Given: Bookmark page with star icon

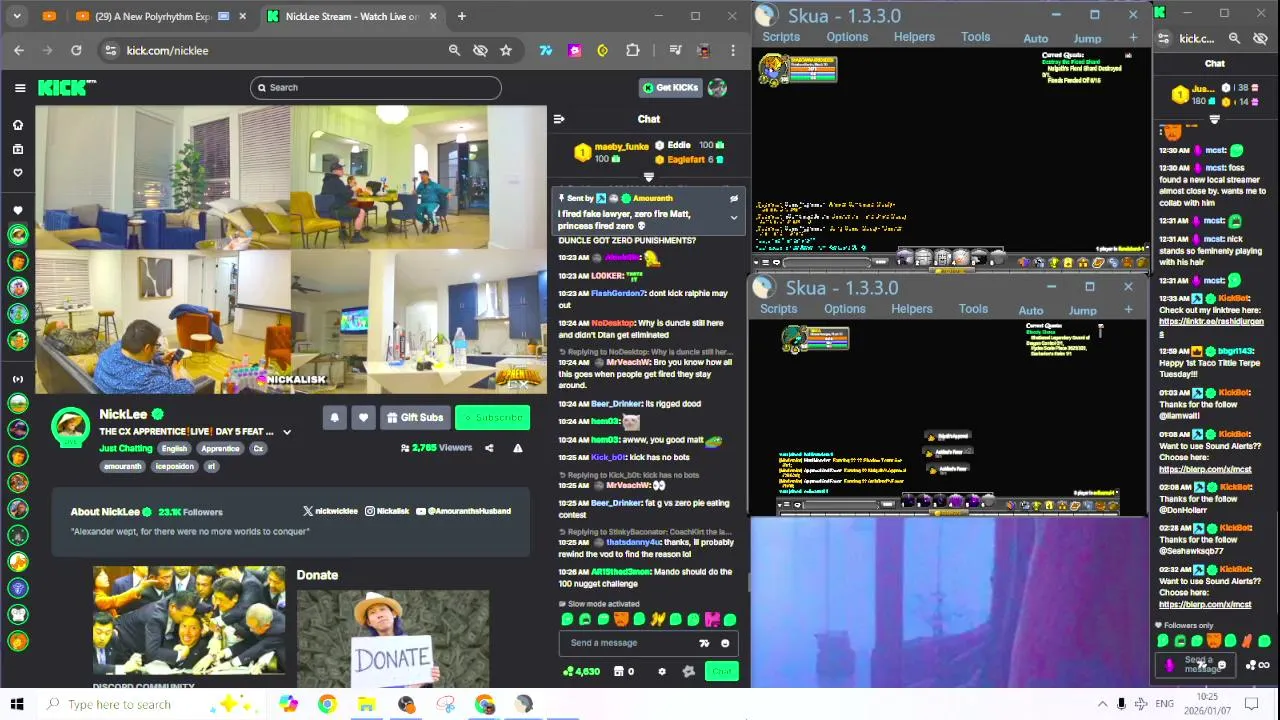Looking at the screenshot, I should tap(506, 50).
